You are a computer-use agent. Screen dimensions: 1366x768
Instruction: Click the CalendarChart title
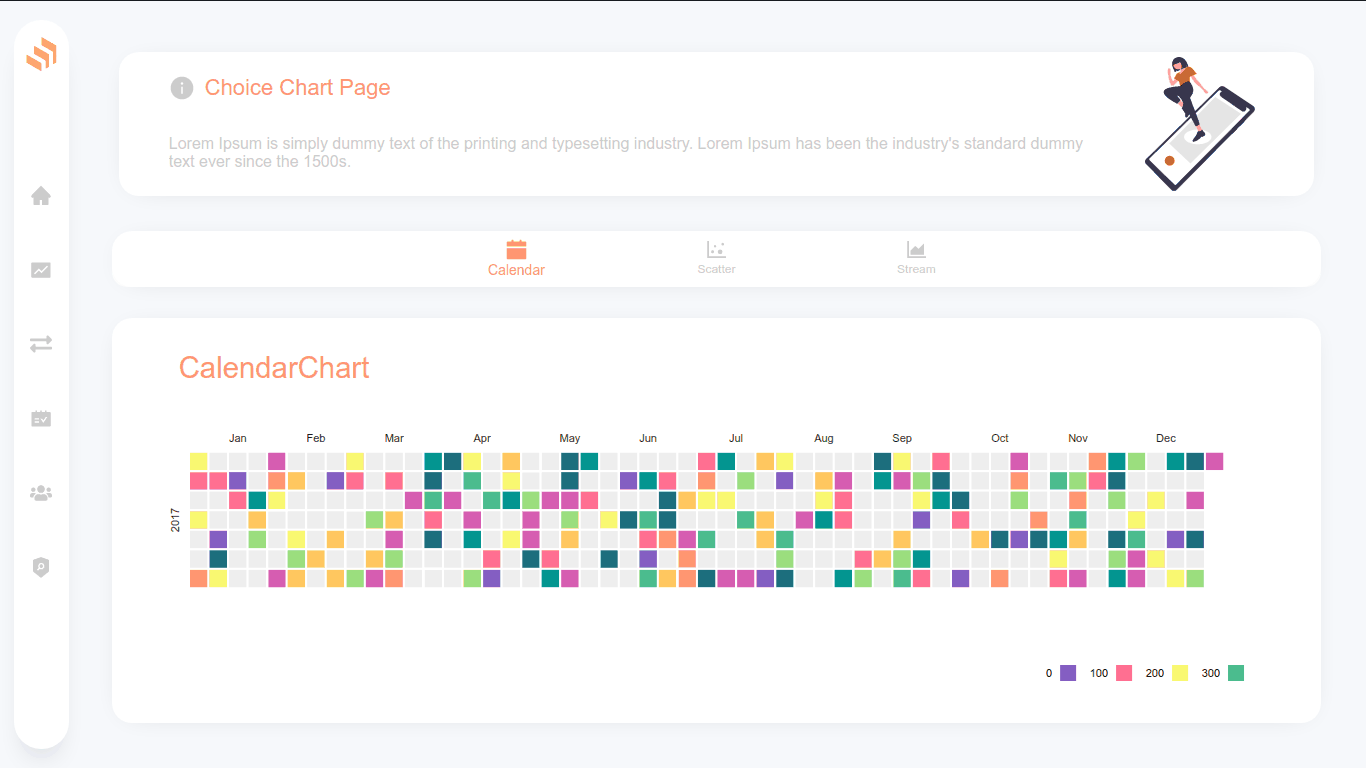click(x=274, y=368)
